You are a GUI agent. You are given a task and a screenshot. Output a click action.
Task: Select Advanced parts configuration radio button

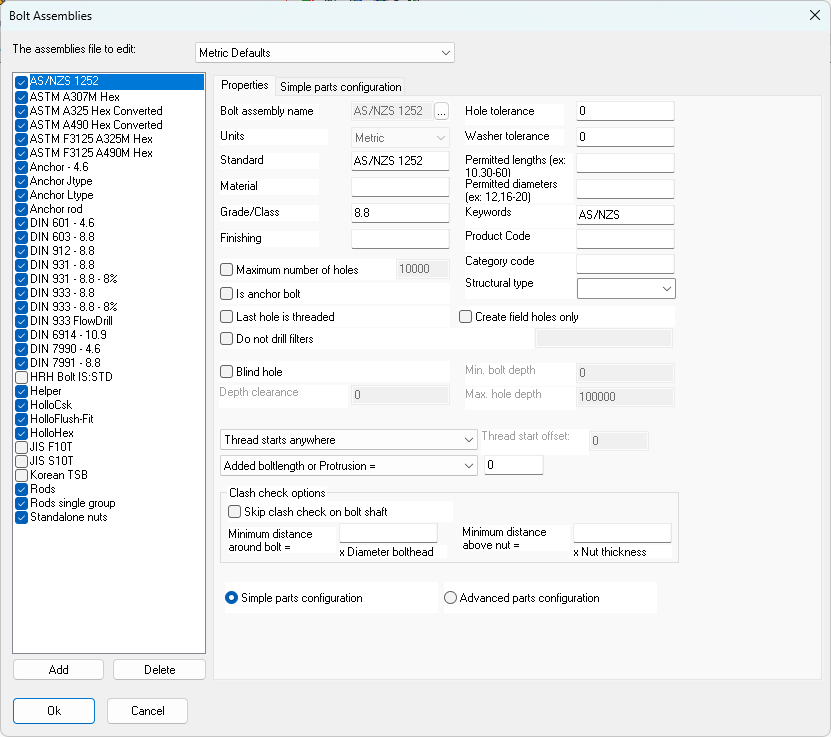coord(451,598)
